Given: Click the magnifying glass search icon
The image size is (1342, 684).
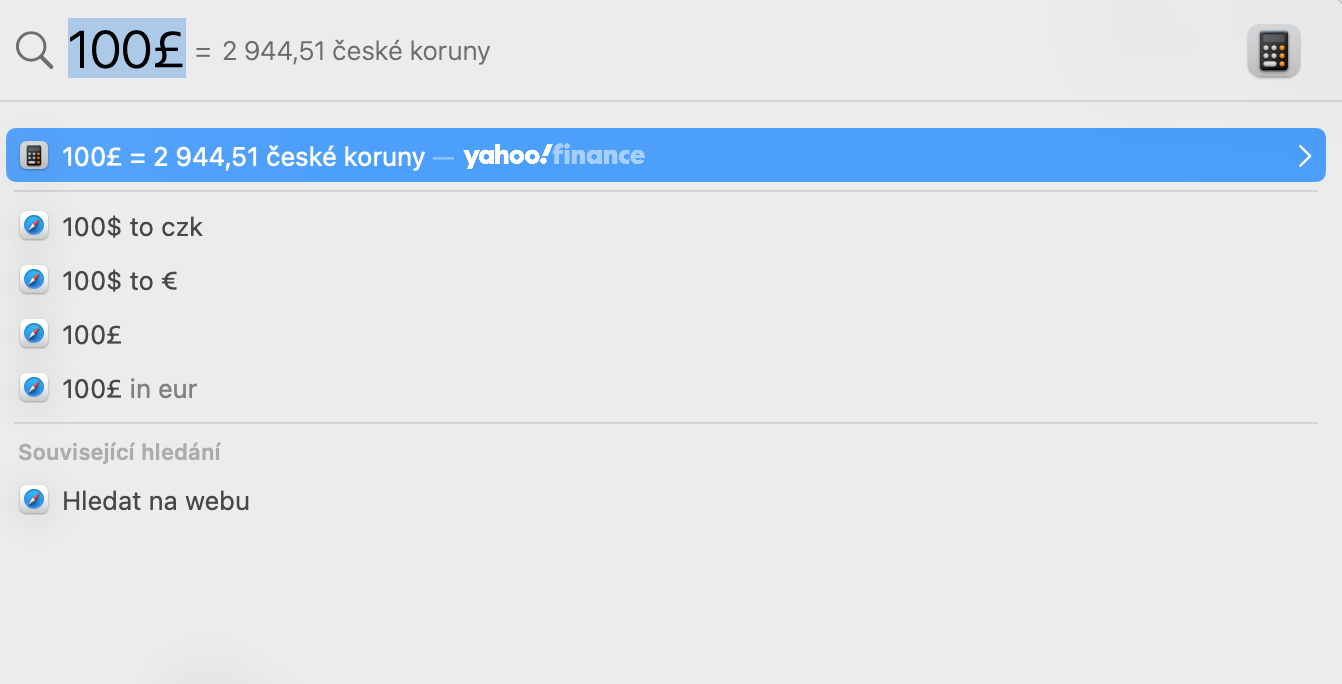Looking at the screenshot, I should pos(35,50).
